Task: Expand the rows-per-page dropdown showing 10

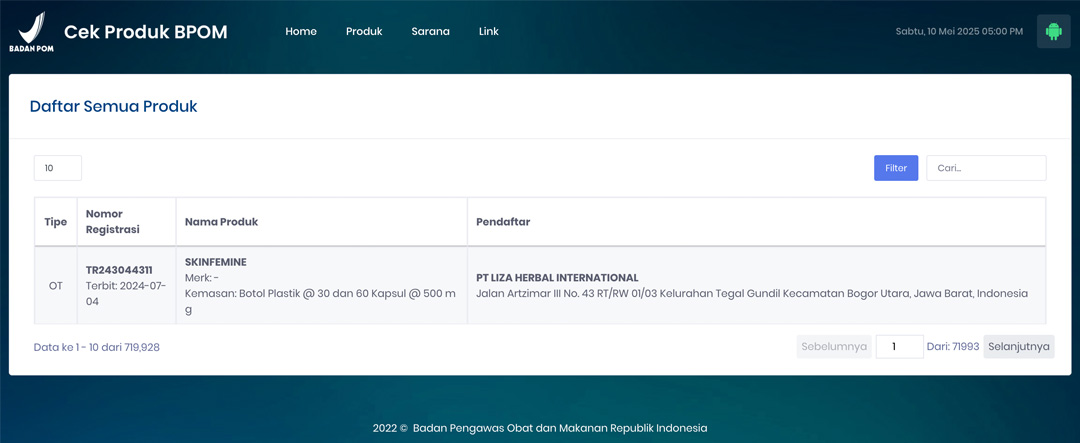Action: tap(58, 168)
